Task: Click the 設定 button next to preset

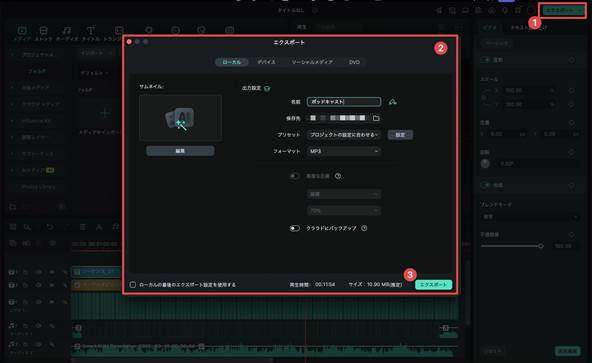Action: [400, 135]
